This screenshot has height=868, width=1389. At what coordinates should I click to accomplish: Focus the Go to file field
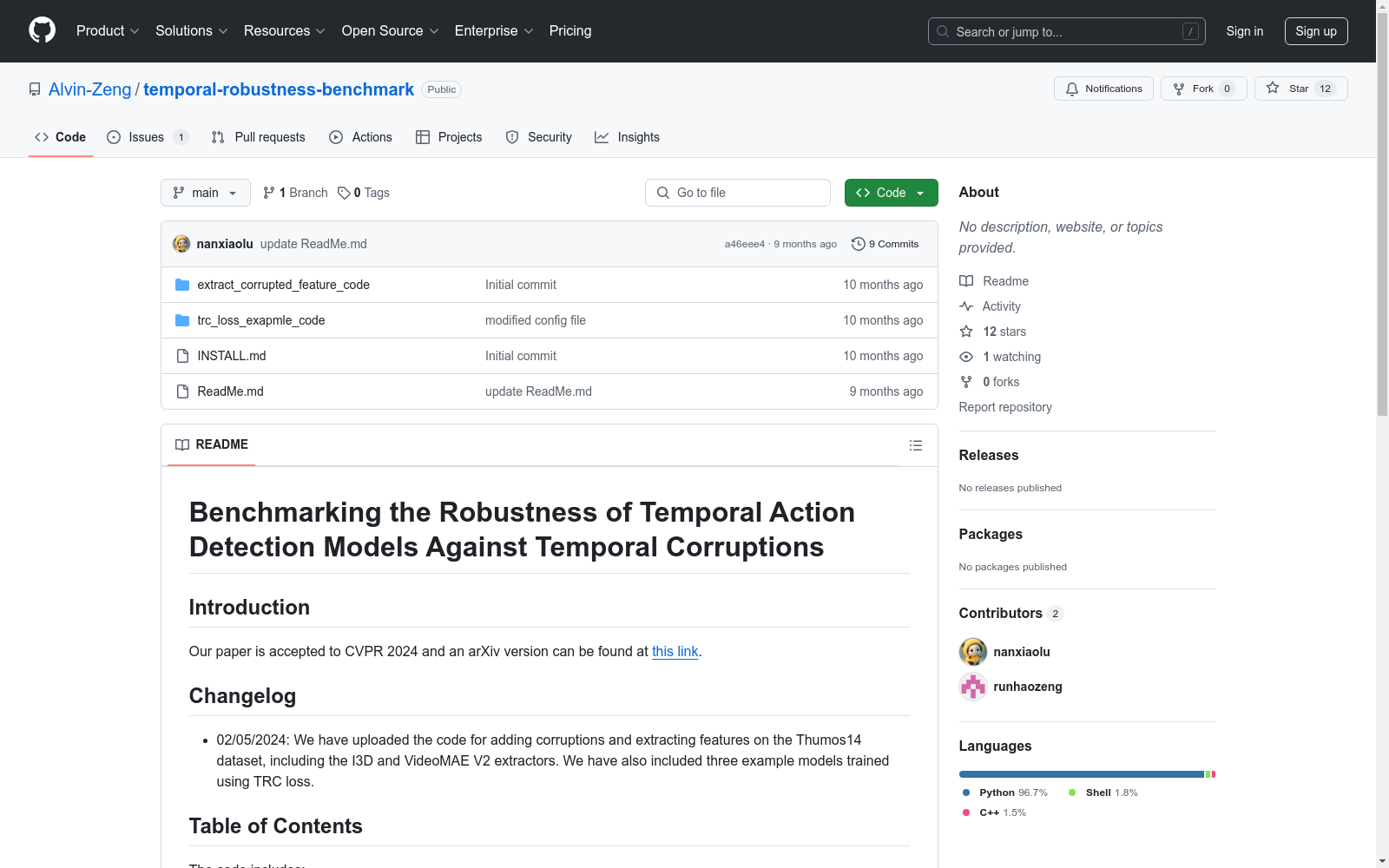point(738,193)
